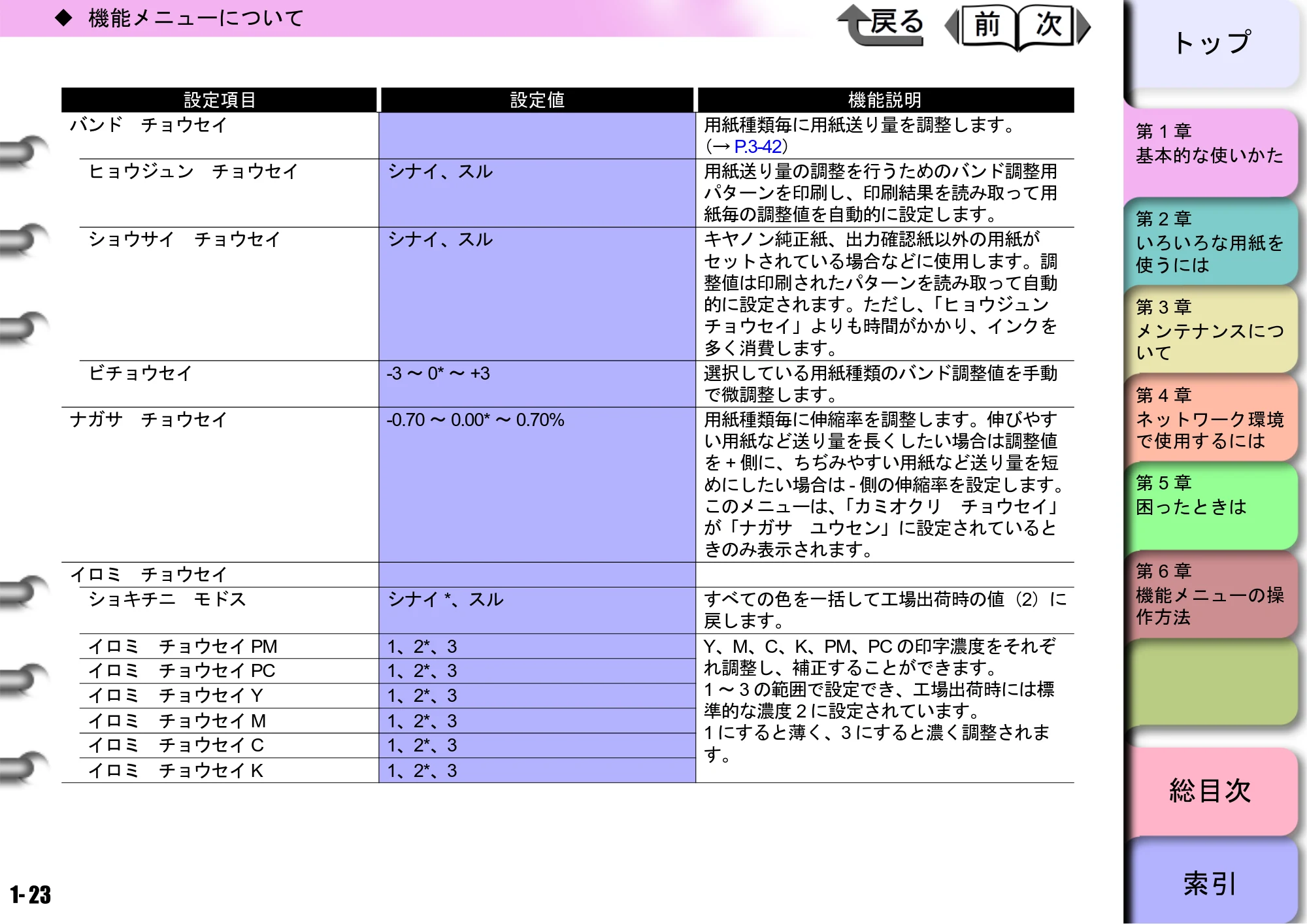1307x924 pixels.
Task: Select the イロミ チョウセイ K row
Action: coord(175,770)
